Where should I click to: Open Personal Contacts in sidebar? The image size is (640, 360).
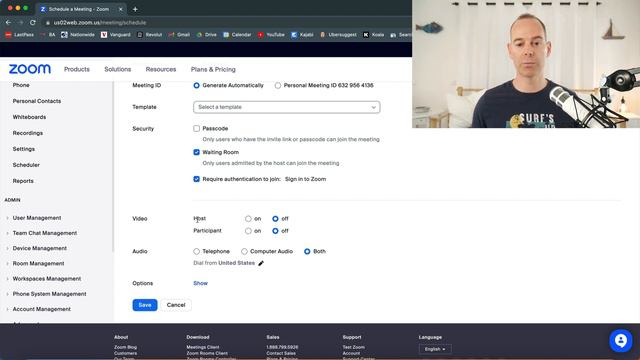tap(37, 101)
